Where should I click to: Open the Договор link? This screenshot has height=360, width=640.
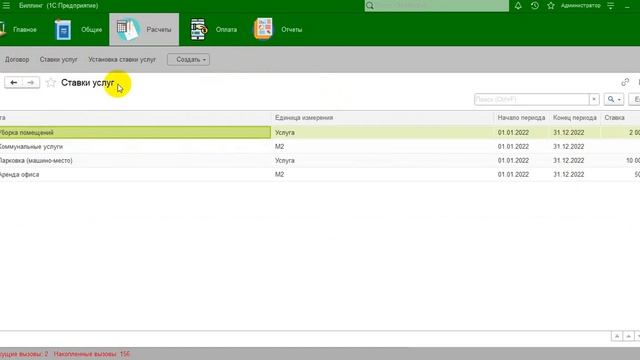17,60
